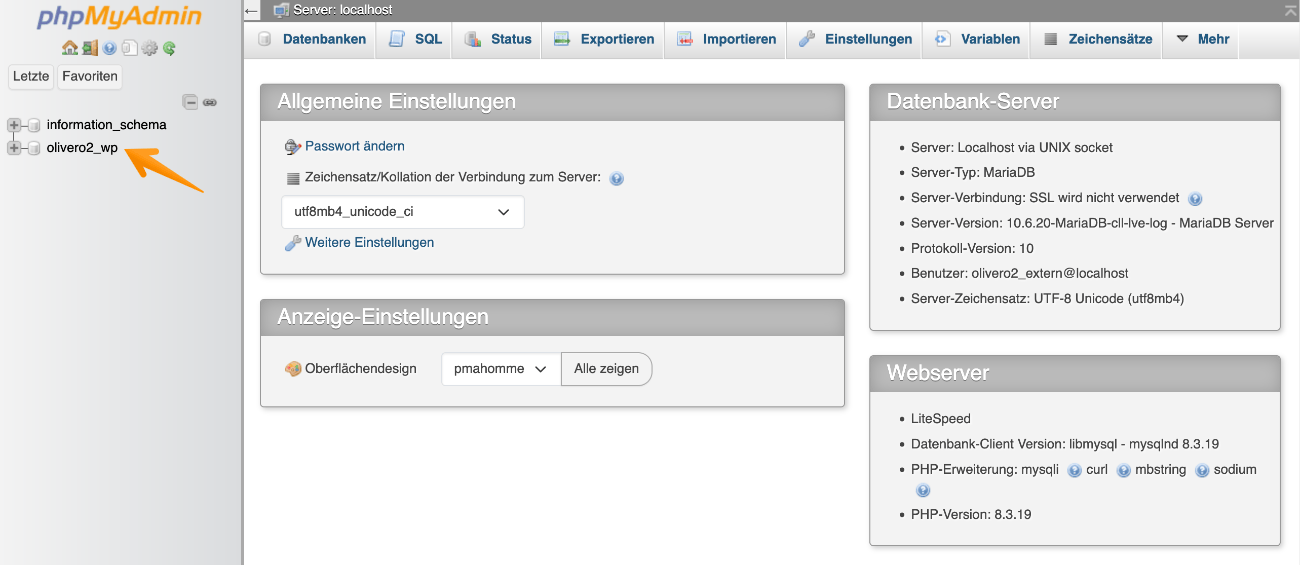Open the pmahomme theme dropdown
This screenshot has height=565, width=1300.
coord(501,368)
